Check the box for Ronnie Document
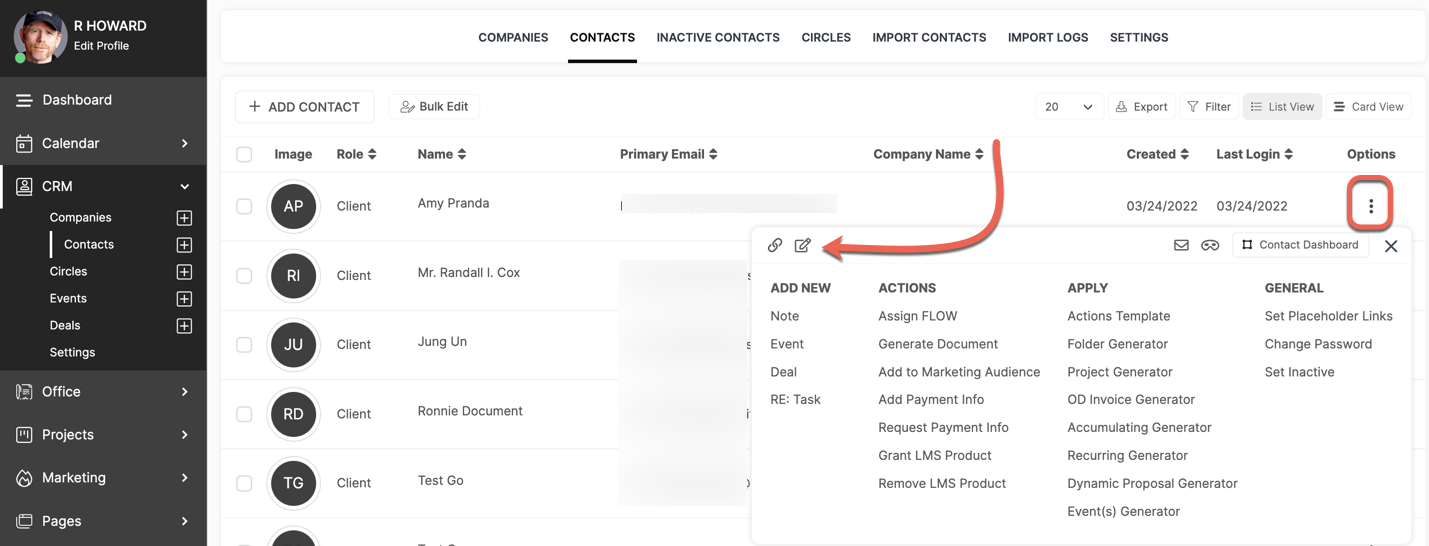The image size is (1429, 546). [x=244, y=414]
